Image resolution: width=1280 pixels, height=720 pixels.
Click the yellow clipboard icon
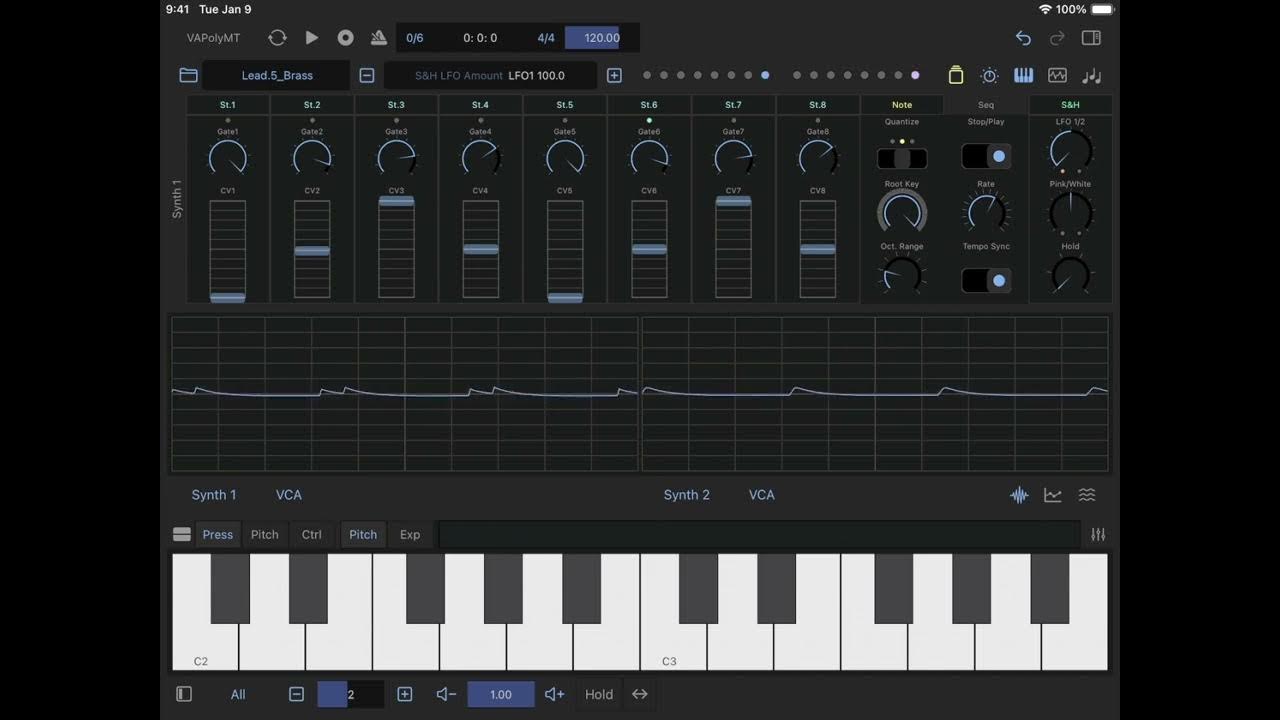click(956, 75)
